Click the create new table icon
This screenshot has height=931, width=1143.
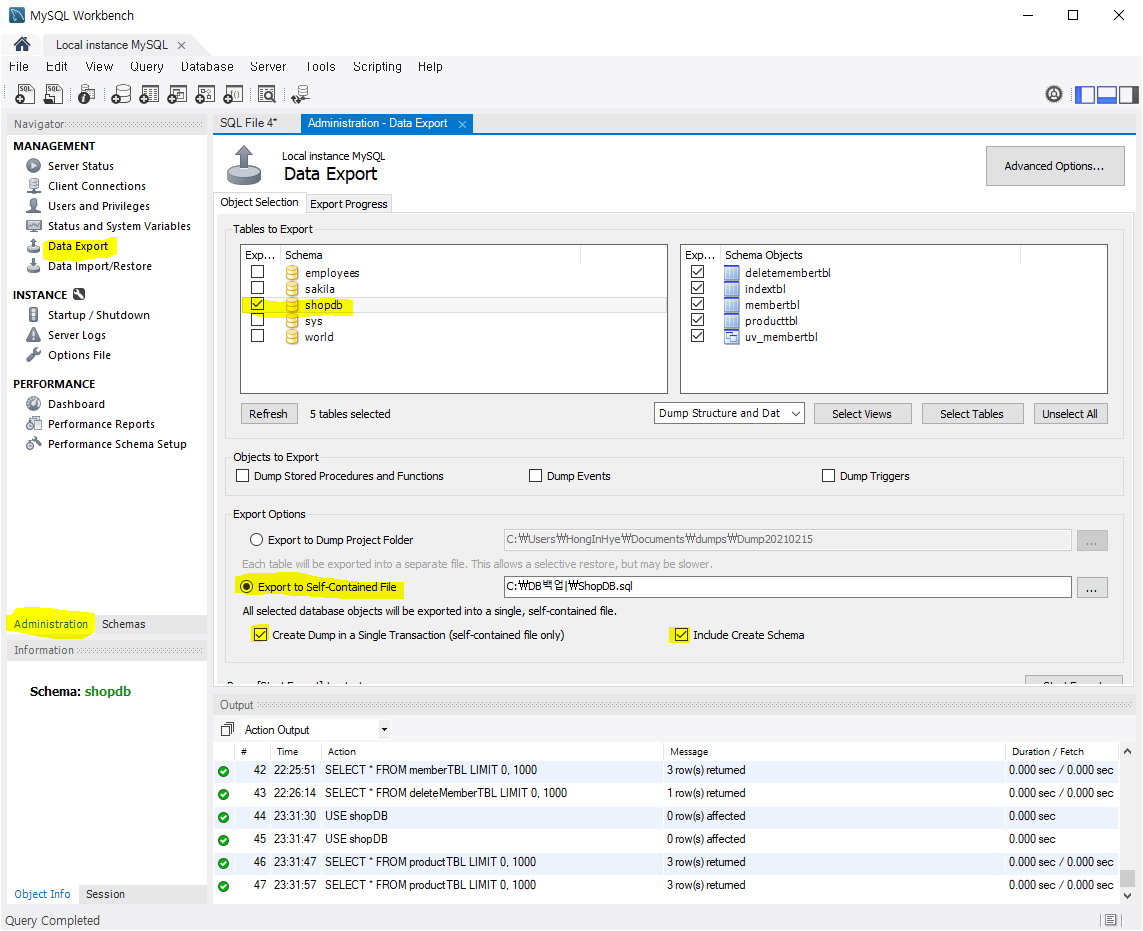(x=149, y=94)
